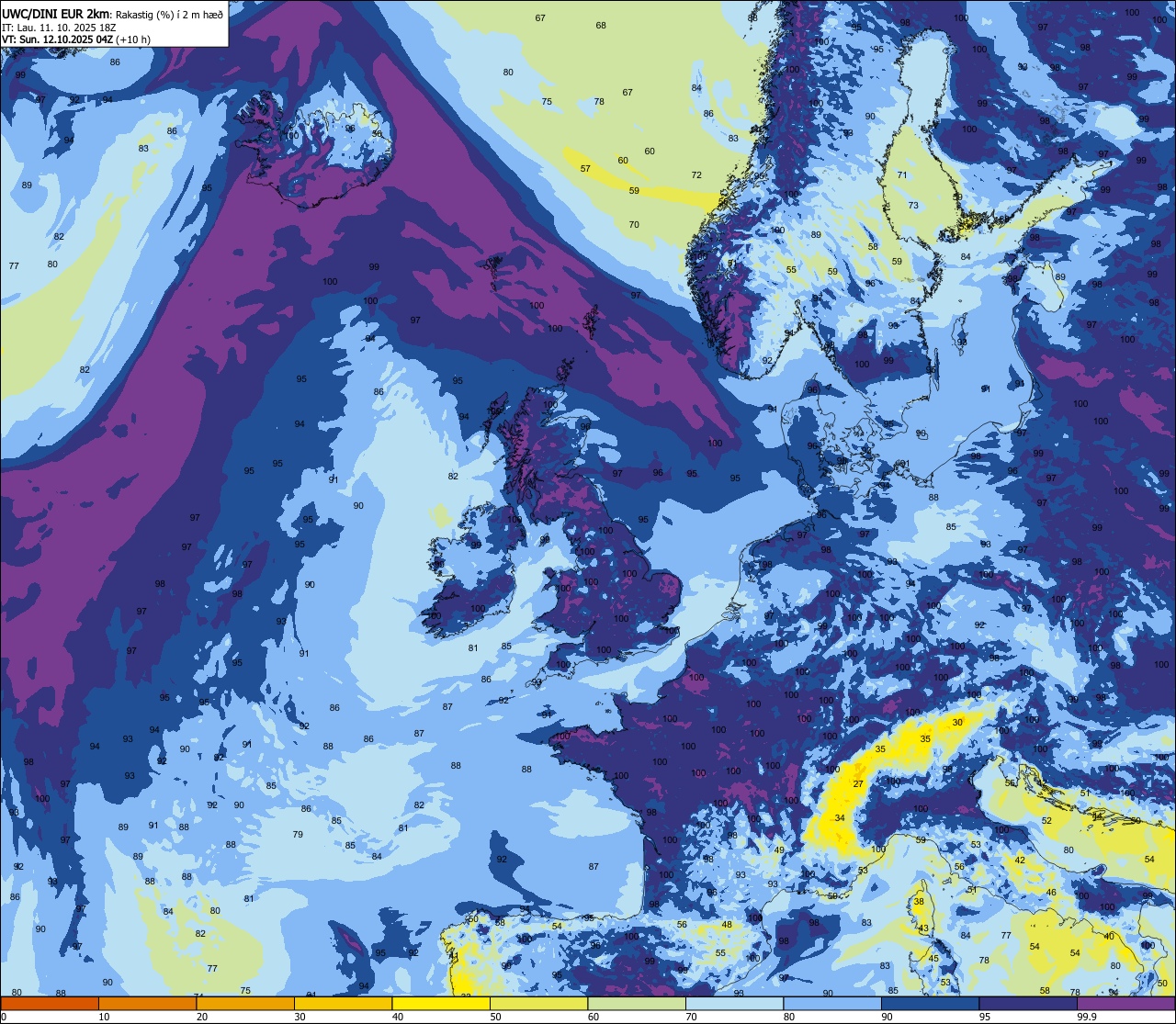Click the '68' humidity value at the map top

(x=601, y=25)
